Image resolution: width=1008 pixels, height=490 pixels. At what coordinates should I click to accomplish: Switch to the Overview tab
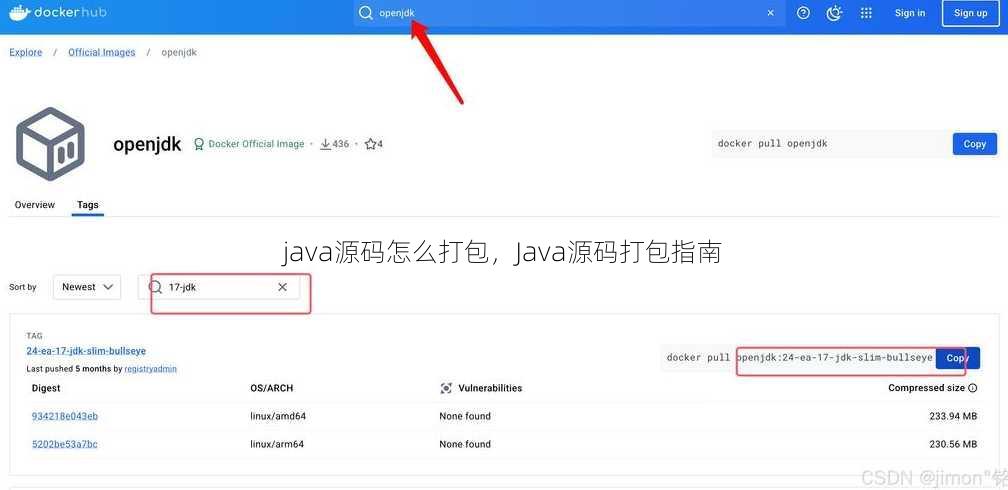[x=35, y=204]
